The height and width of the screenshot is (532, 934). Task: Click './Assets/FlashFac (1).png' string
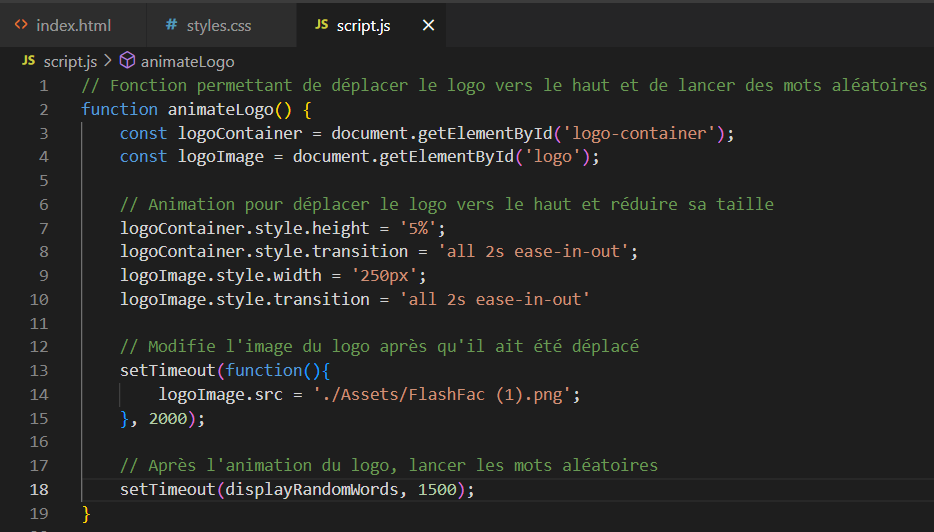(x=443, y=394)
